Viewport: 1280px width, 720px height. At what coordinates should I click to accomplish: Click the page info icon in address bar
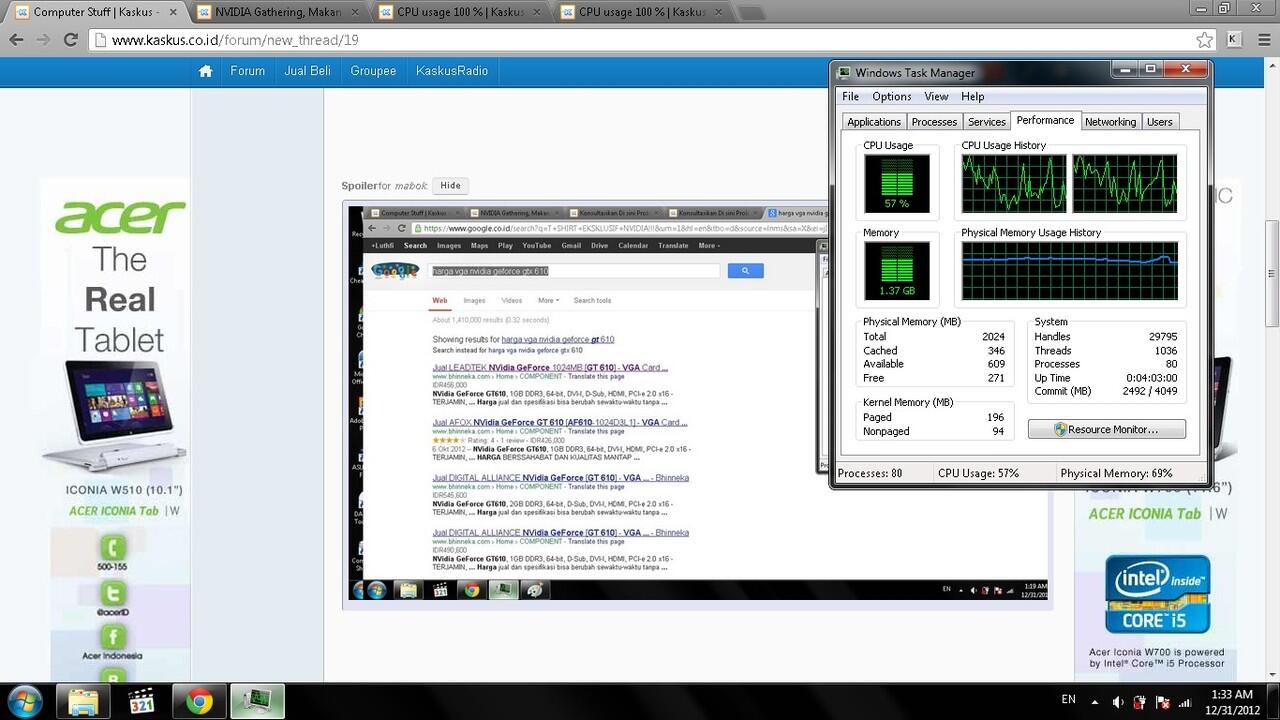coord(99,40)
